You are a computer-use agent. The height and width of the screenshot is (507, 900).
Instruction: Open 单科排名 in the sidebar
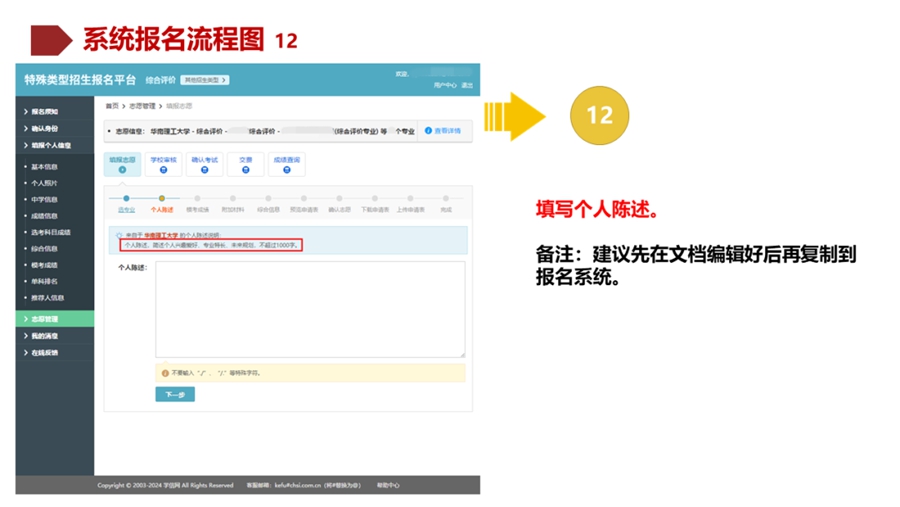[44, 281]
